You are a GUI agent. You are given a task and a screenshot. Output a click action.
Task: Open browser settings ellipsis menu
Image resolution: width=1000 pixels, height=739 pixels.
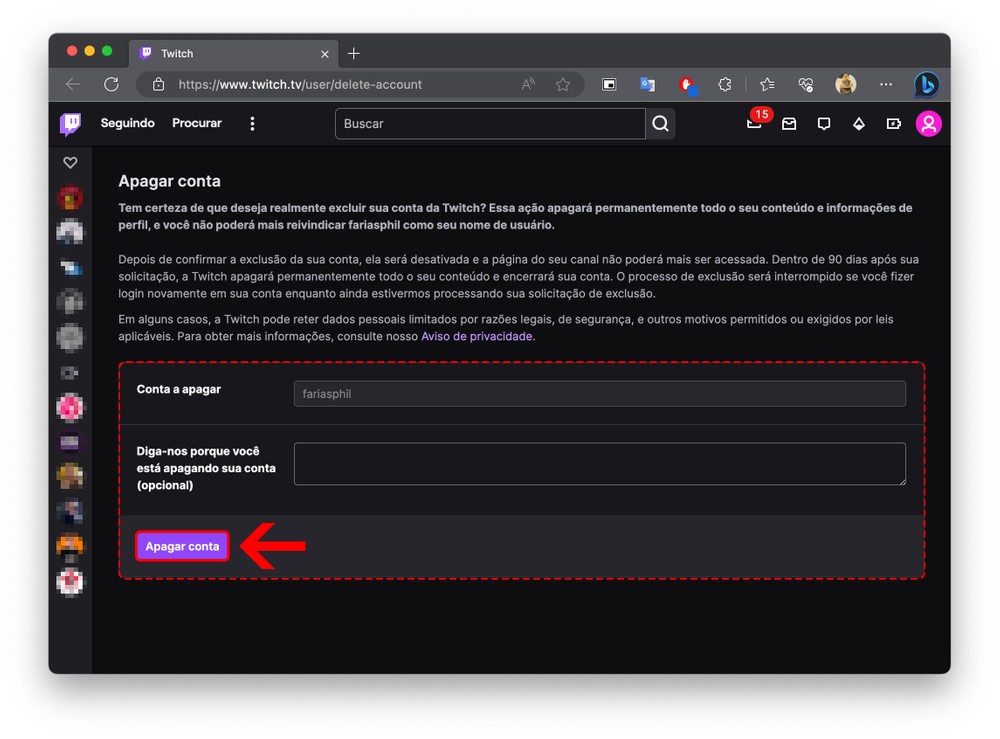886,84
